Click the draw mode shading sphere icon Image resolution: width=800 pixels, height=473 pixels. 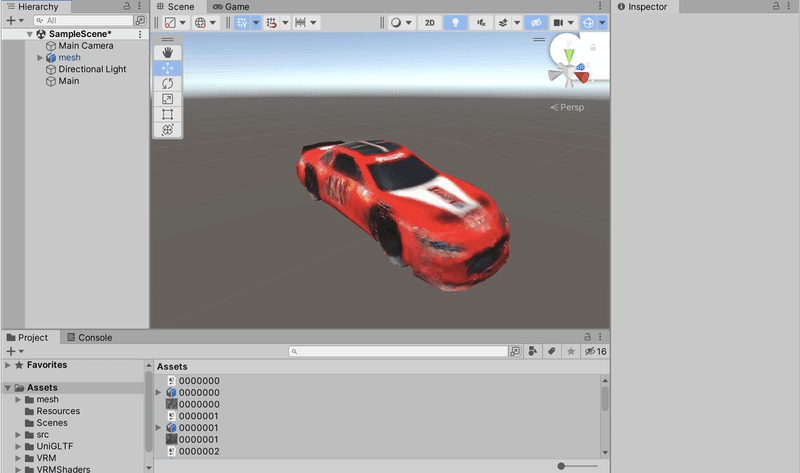click(395, 22)
